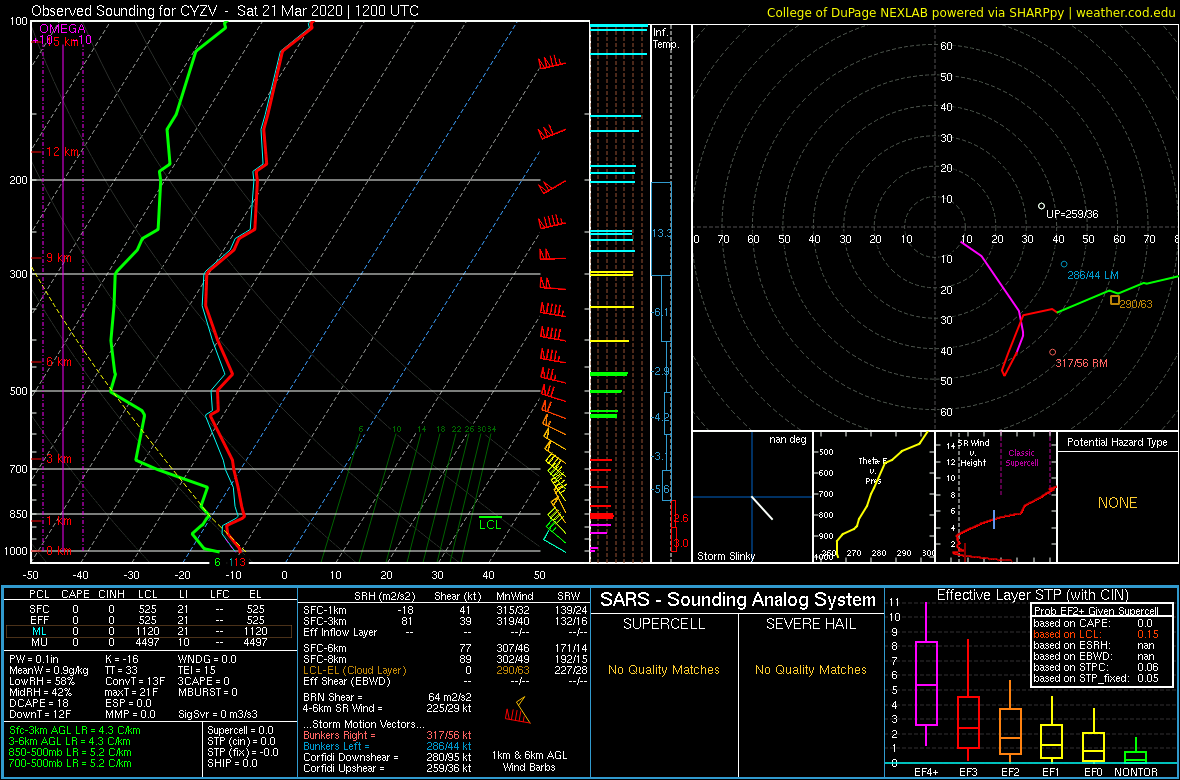Click the 'PW = 0.1in' value
The width and height of the screenshot is (1180, 780).
click(x=35, y=660)
